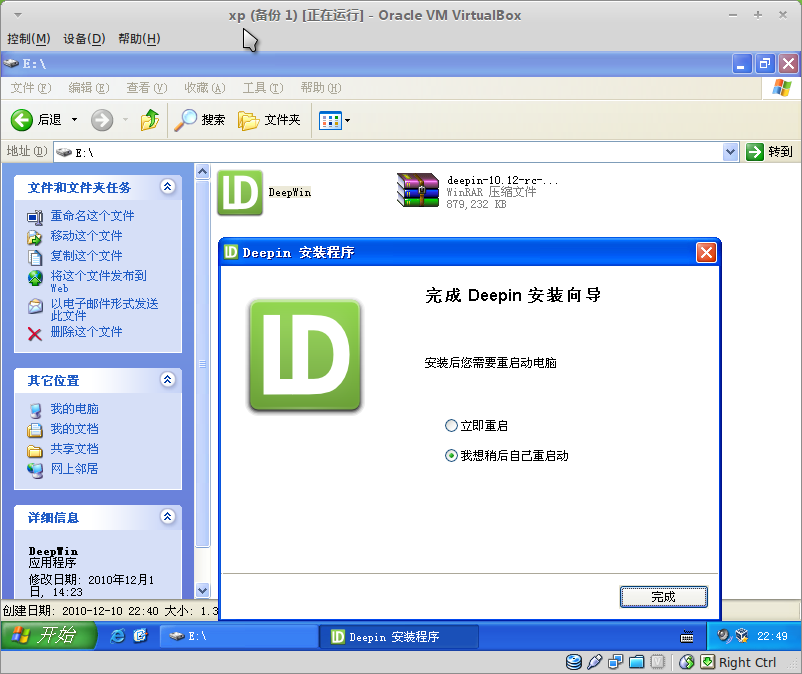Image resolution: width=802 pixels, height=674 pixels.
Task: Open the VirtualBox Devices (设备) menu
Action: coord(84,39)
